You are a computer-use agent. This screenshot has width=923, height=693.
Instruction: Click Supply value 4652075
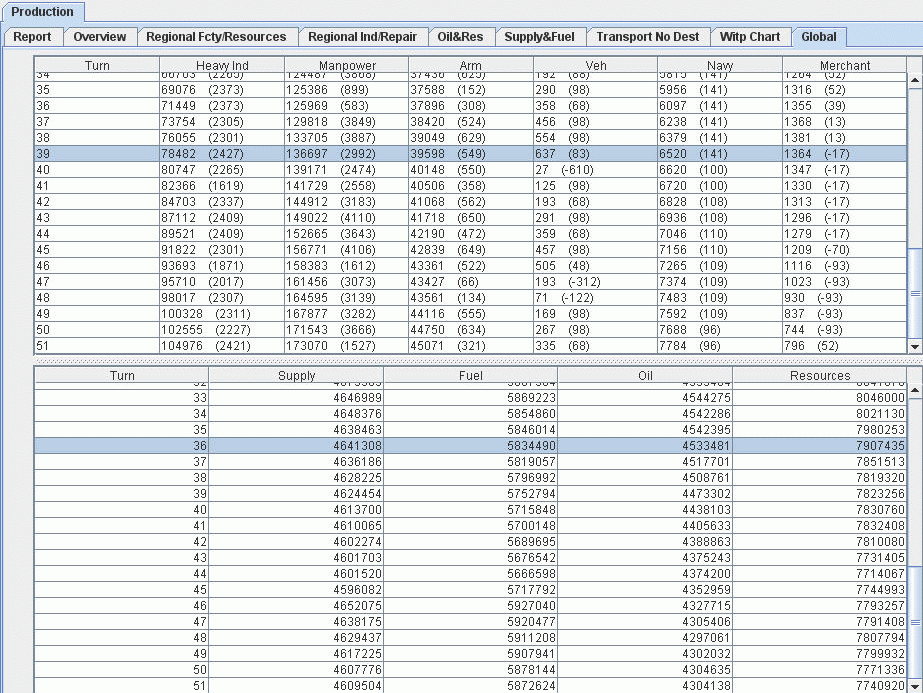(296, 605)
